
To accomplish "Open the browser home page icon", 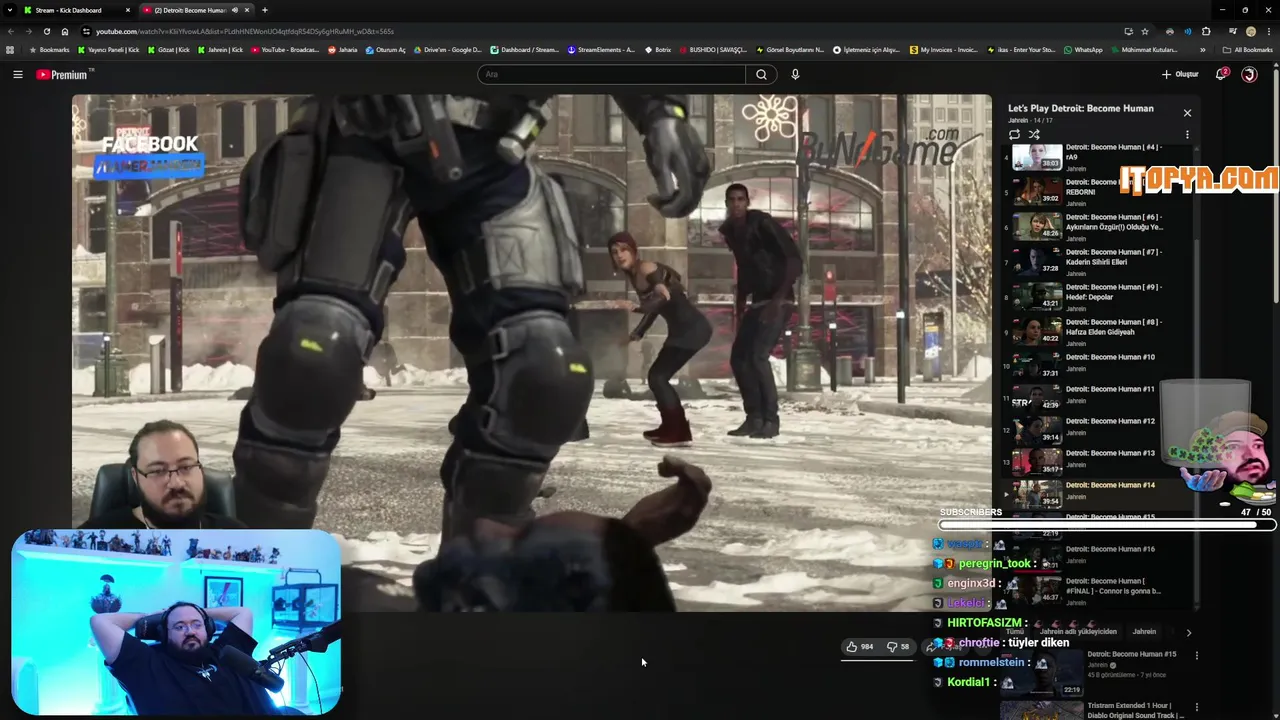I will tap(64, 31).
